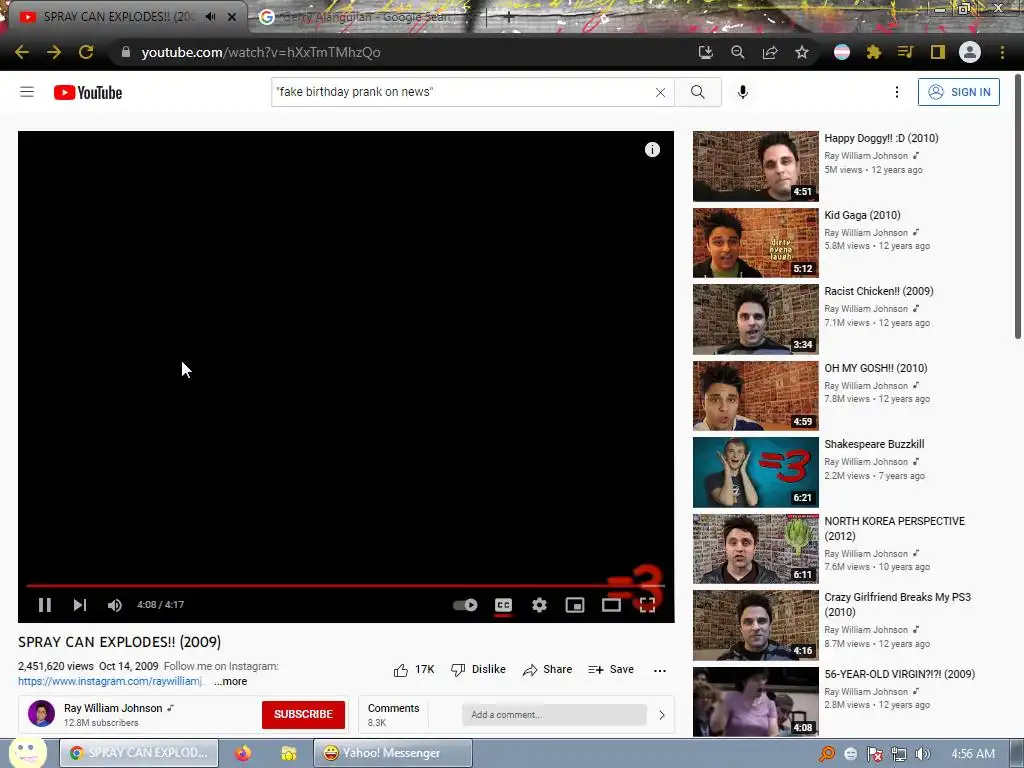1024x768 pixels.
Task: Open NORTH KOREA PERSPECTIVE (2012) video
Action: [x=894, y=528]
